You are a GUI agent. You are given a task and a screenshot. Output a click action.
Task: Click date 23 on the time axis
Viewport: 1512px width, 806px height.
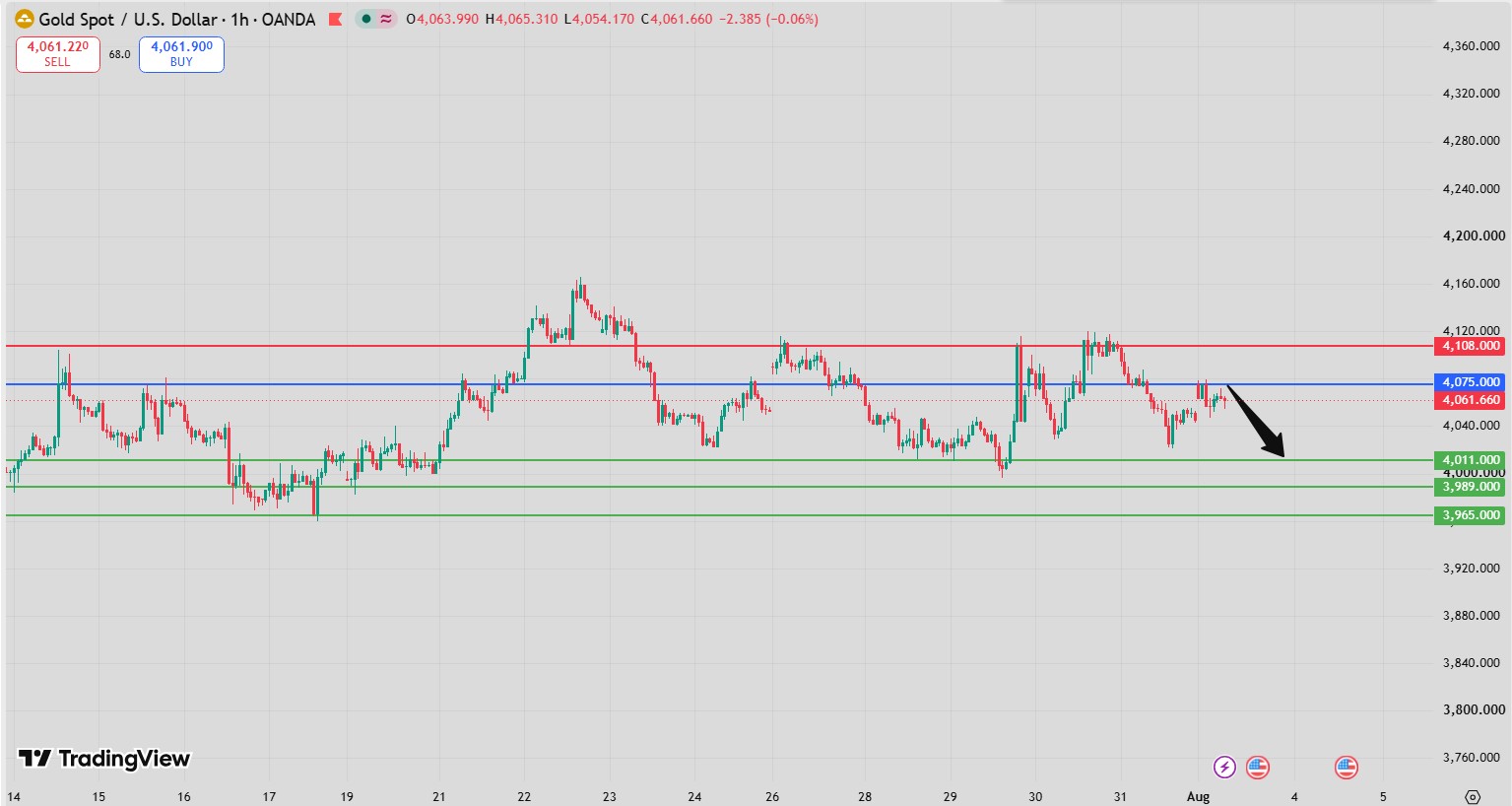pos(610,796)
